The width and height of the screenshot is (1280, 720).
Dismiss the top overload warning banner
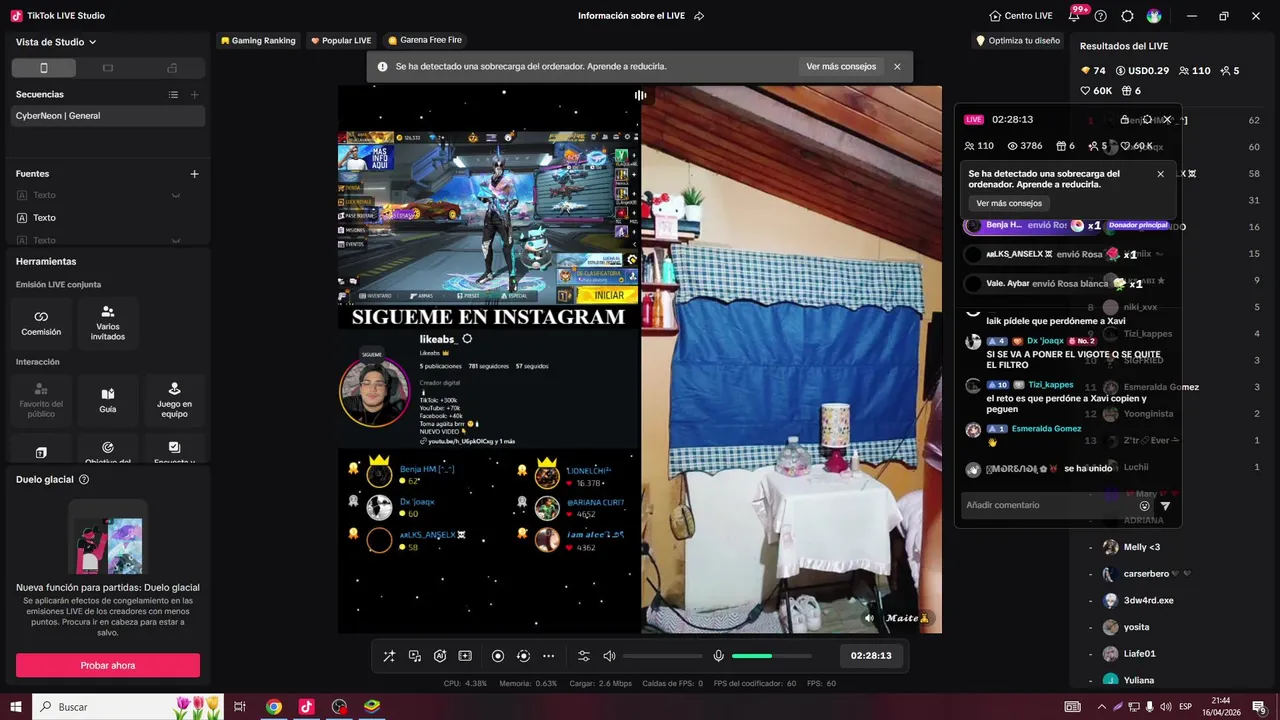897,67
